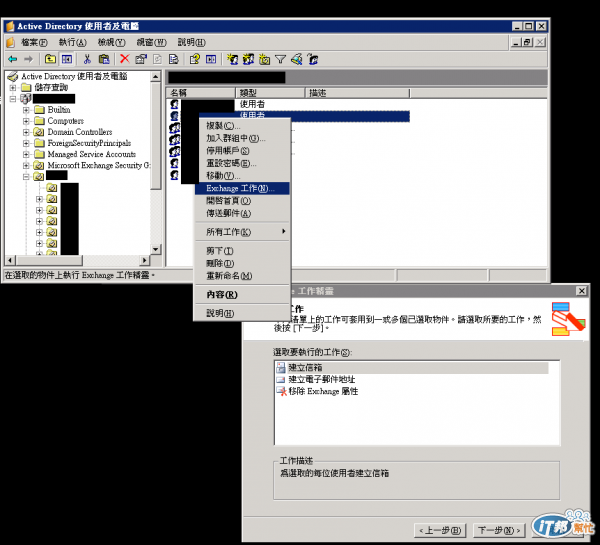Select the Domain Controllers tree item
The height and width of the screenshot is (545, 600).
(x=80, y=132)
